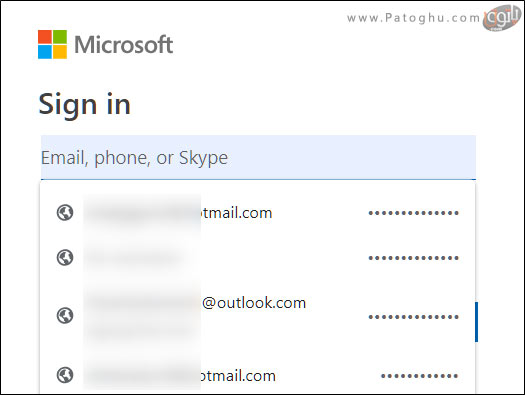Click the yellow square of Microsoft logo
The width and height of the screenshot is (525, 395).
60,52
